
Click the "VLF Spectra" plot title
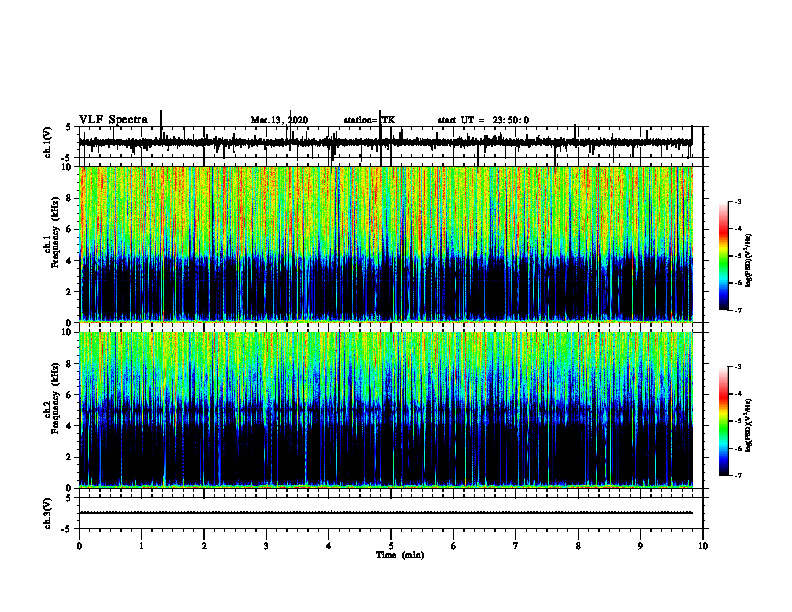(x=114, y=120)
